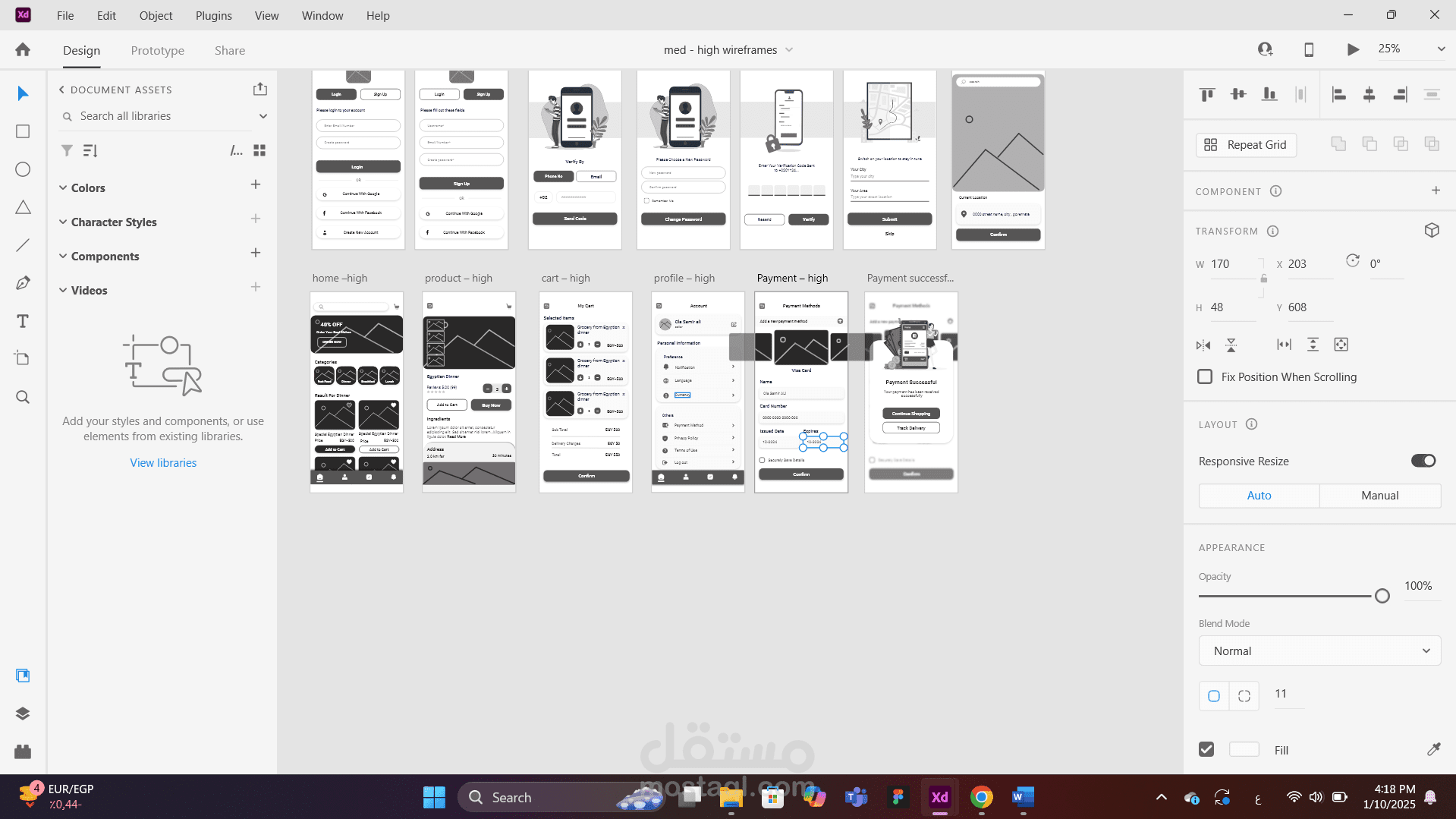This screenshot has width=1456, height=819.
Task: Select the Zoom tool
Action: (23, 397)
